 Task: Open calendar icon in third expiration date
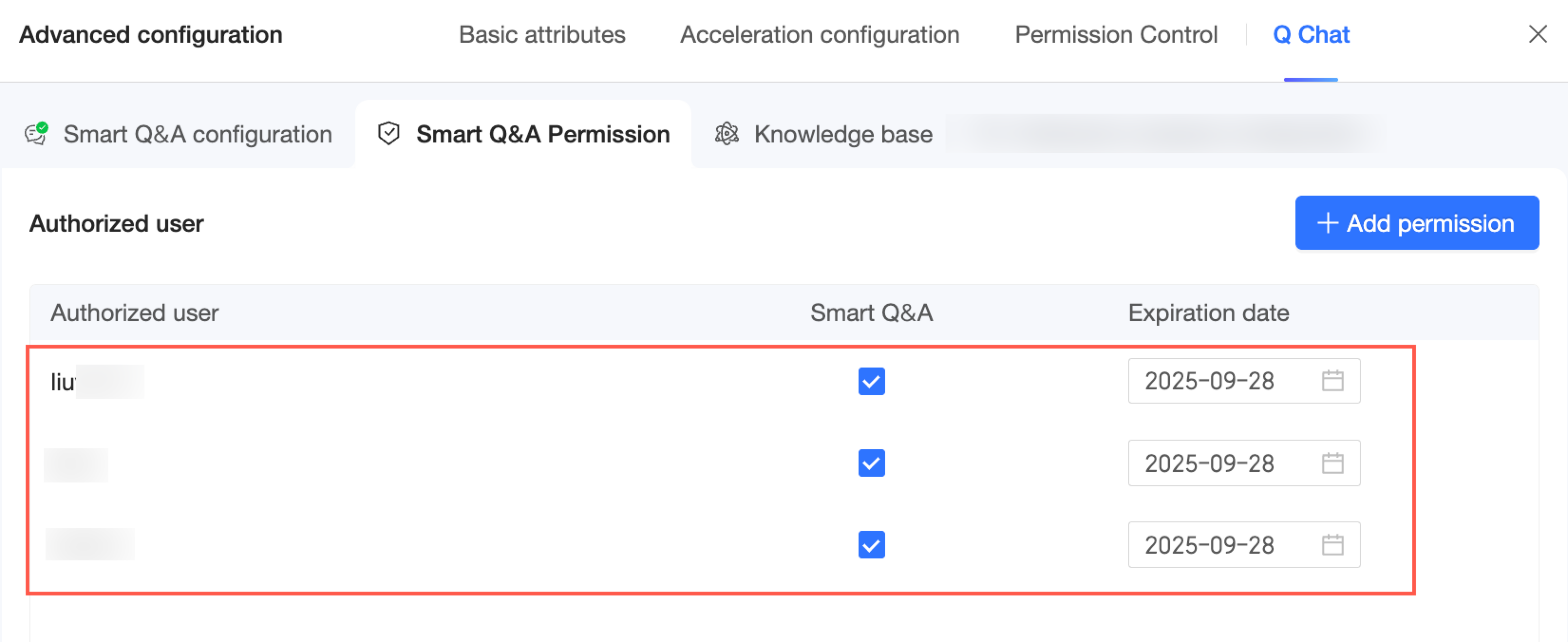pos(1332,545)
